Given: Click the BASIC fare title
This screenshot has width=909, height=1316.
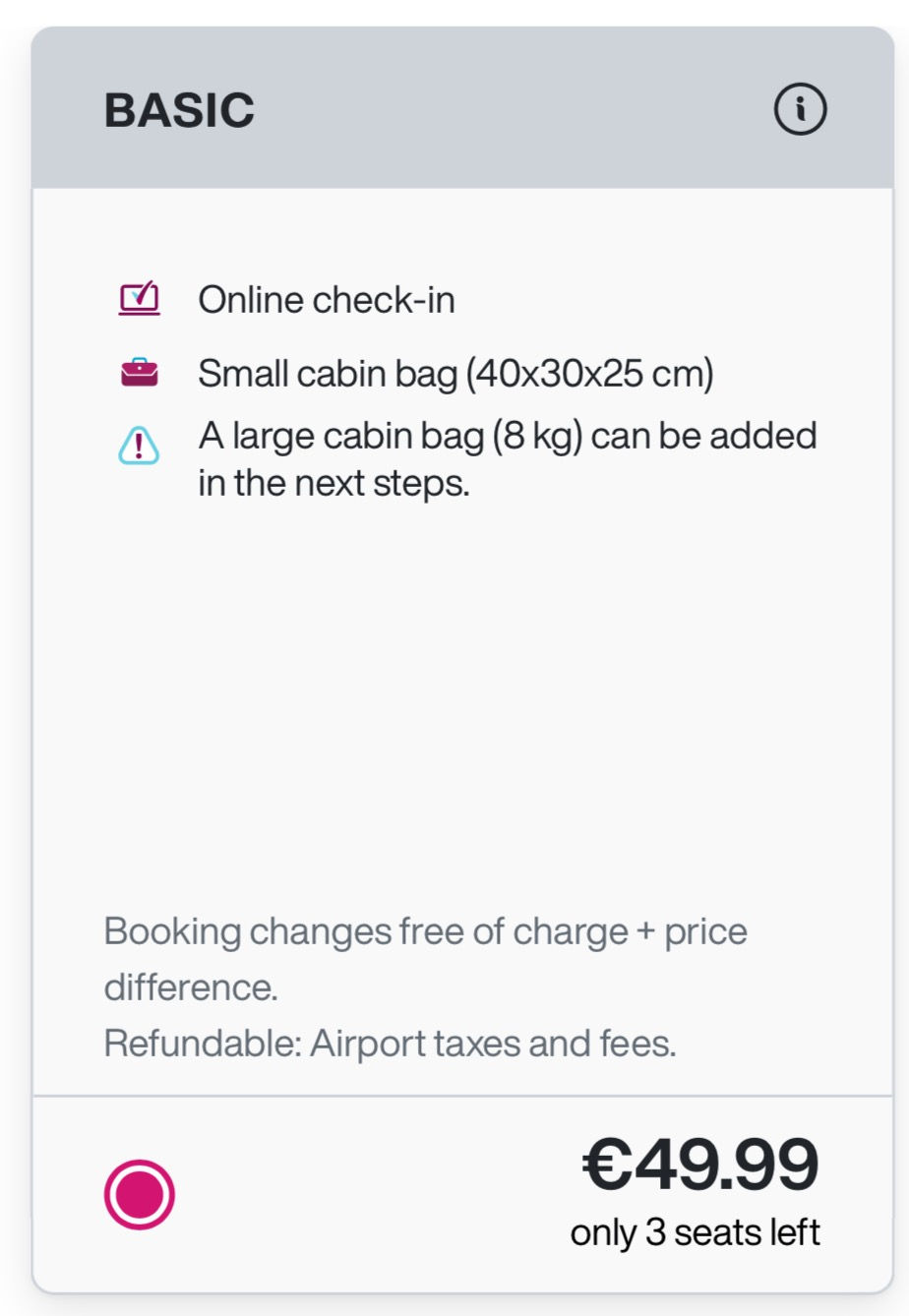Looking at the screenshot, I should 179,109.
